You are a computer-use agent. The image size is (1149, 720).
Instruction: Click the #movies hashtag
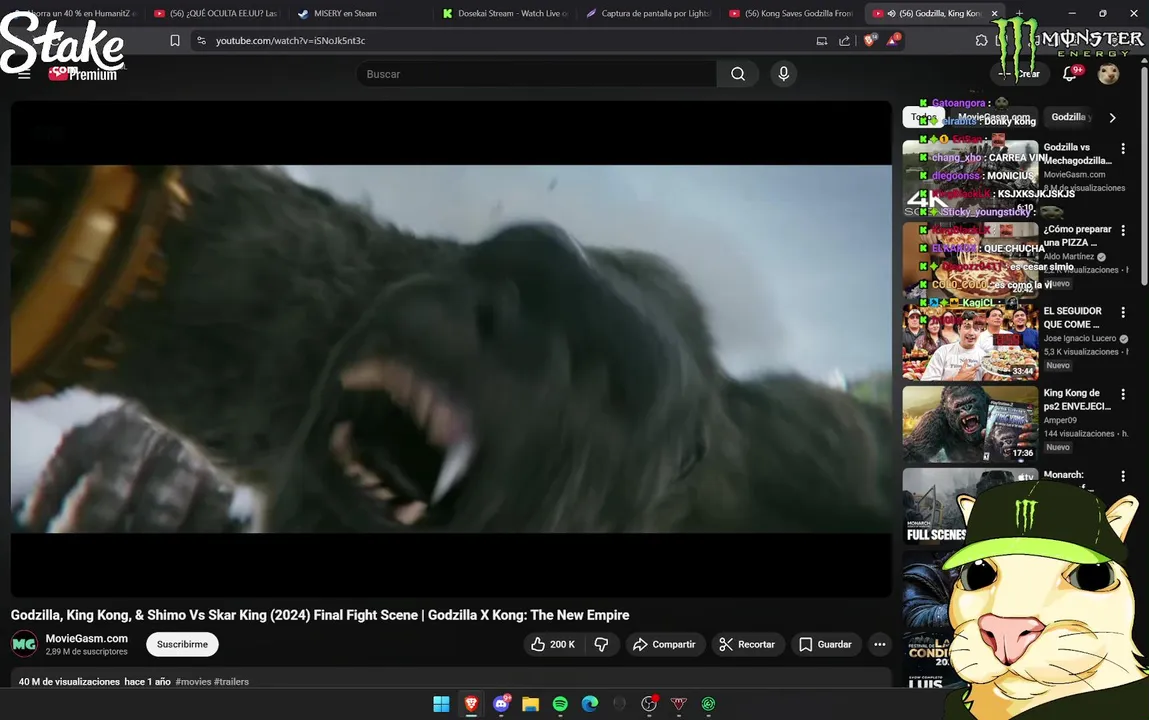click(x=193, y=682)
